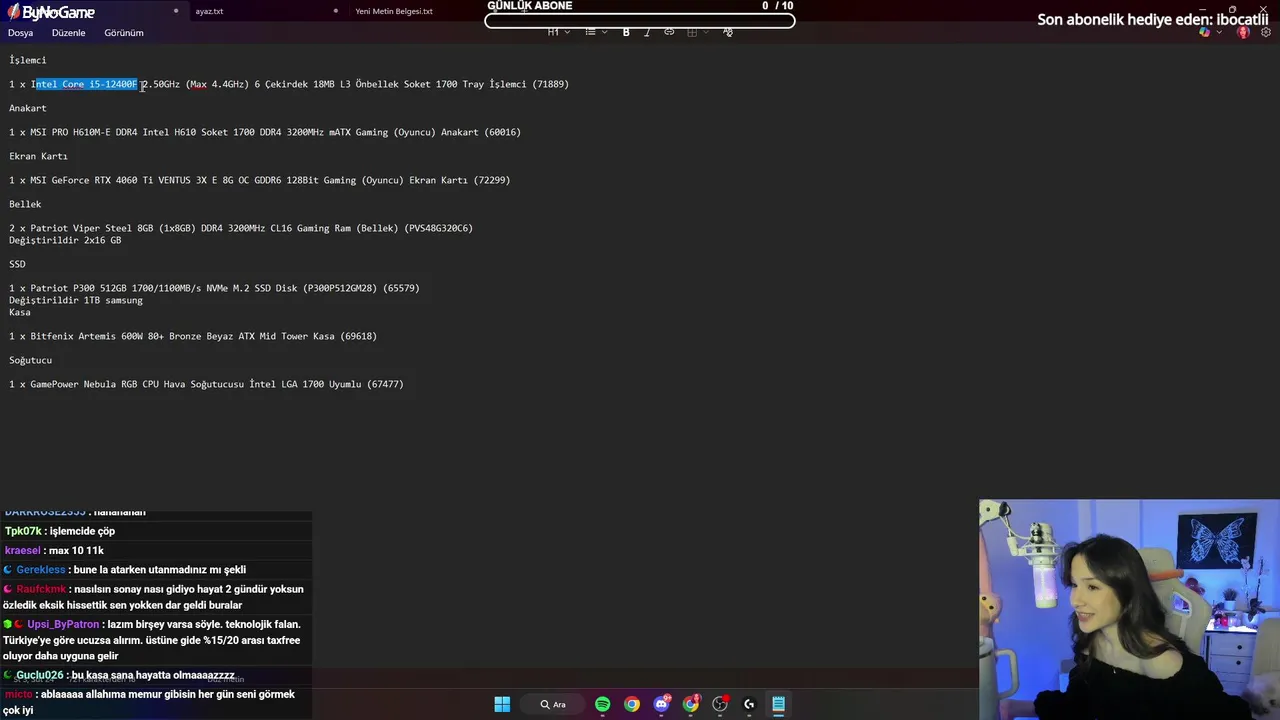This screenshot has width=1280, height=720.
Task: Open Chrome with profile picture in taskbar
Action: point(691,704)
